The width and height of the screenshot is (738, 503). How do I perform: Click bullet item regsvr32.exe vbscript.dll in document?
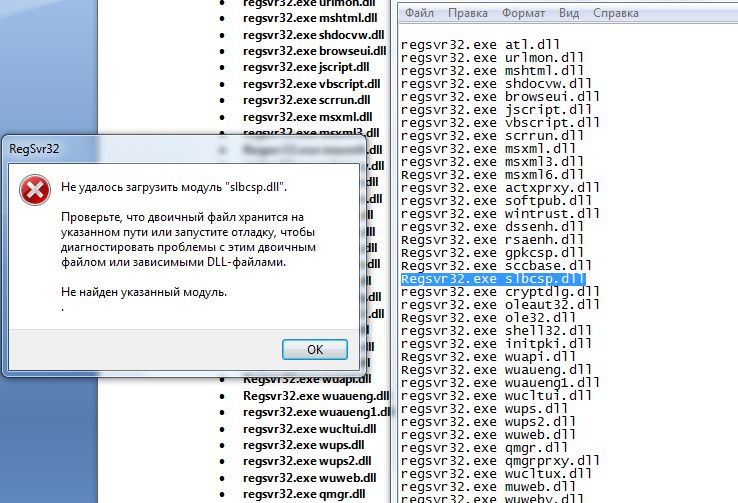click(x=312, y=84)
